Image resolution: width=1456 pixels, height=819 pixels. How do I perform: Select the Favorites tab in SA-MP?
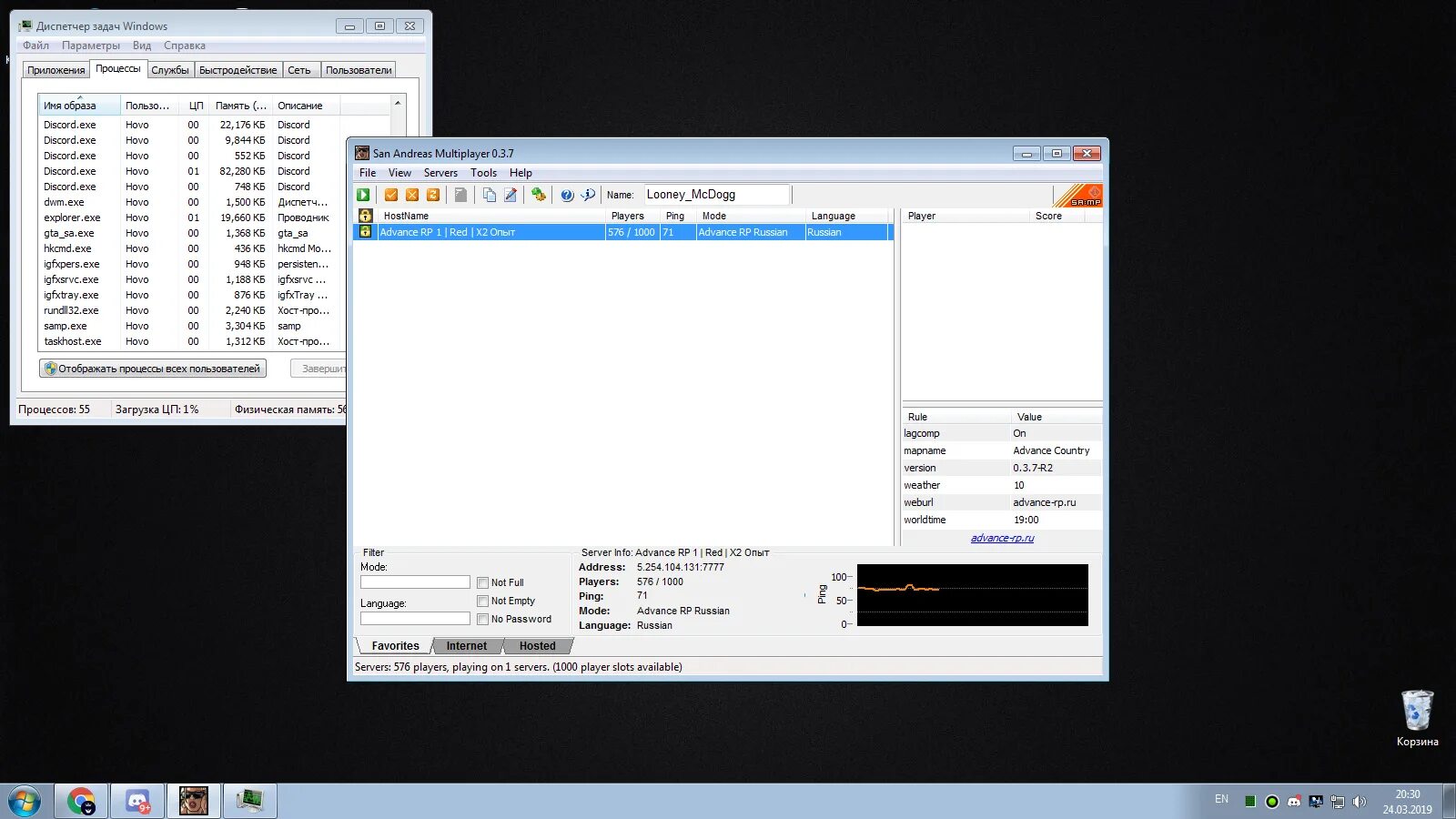pos(395,646)
